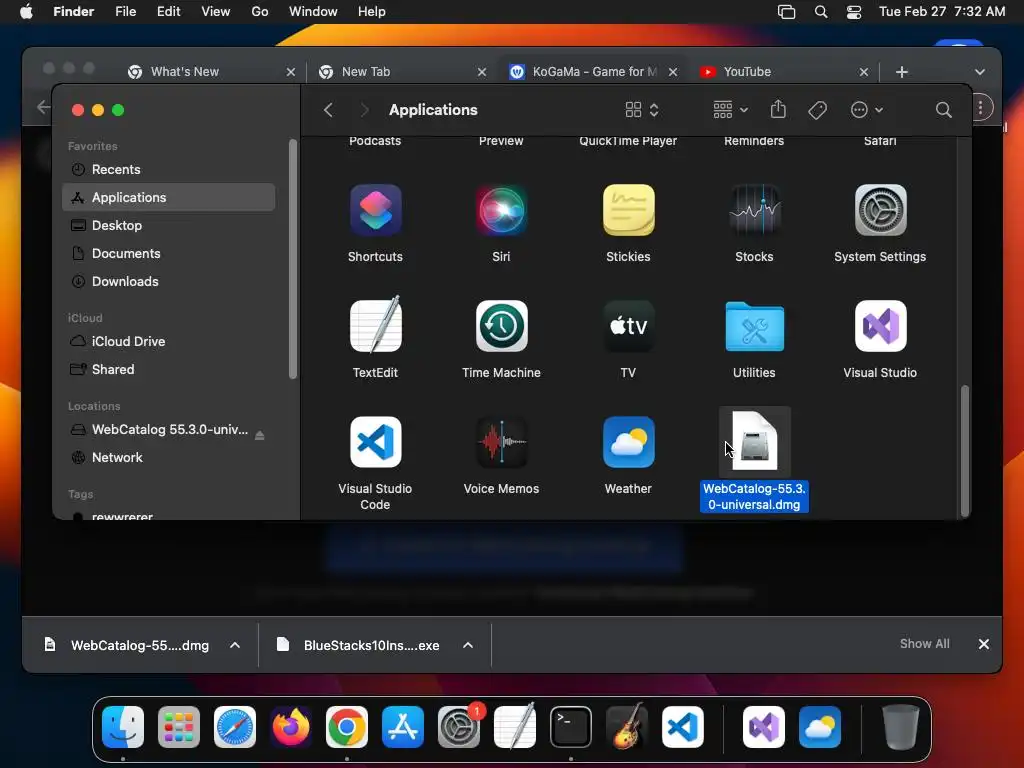This screenshot has height=768, width=1024.
Task: Select the Stocks app icon
Action: click(754, 210)
